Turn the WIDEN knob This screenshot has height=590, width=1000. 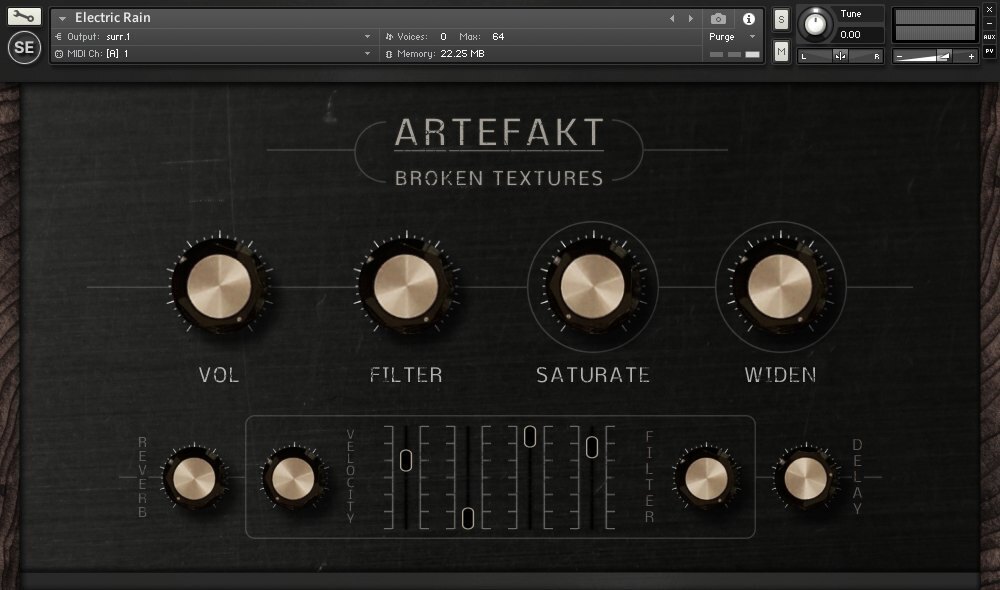pos(780,286)
